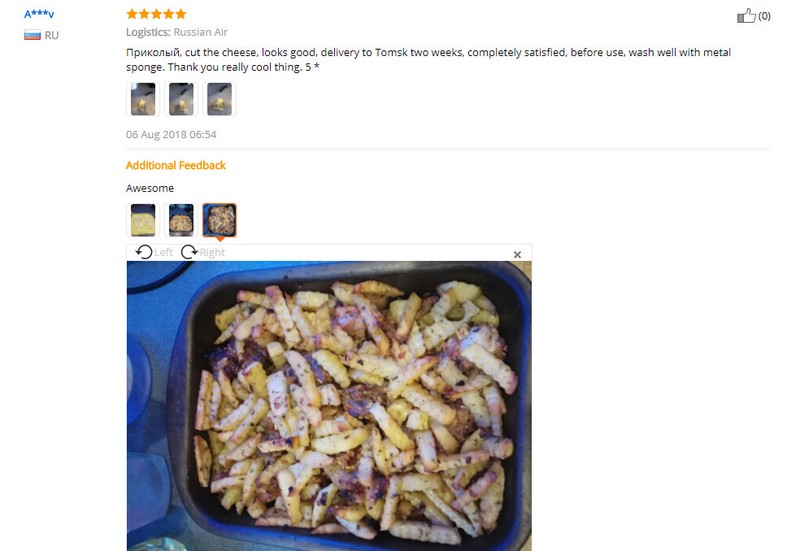Open the middle Additional Feedback thumbnail
This screenshot has width=800, height=551.
point(181,220)
